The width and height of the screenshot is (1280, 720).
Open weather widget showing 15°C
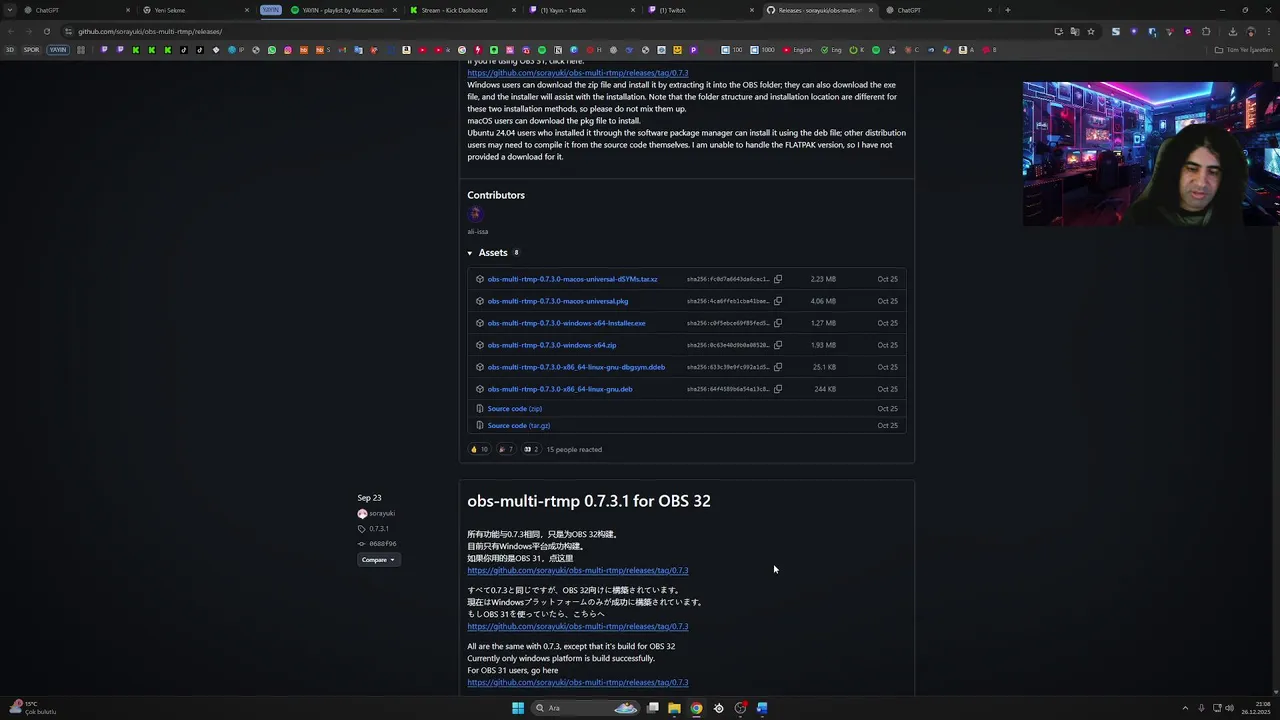point(32,708)
